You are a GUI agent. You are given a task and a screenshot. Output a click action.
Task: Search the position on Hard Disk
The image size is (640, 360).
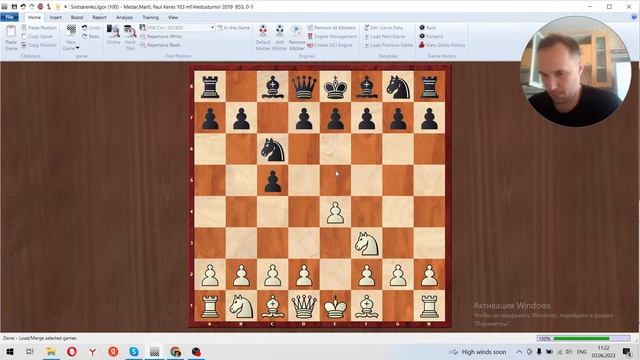pyautogui.click(x=130, y=37)
